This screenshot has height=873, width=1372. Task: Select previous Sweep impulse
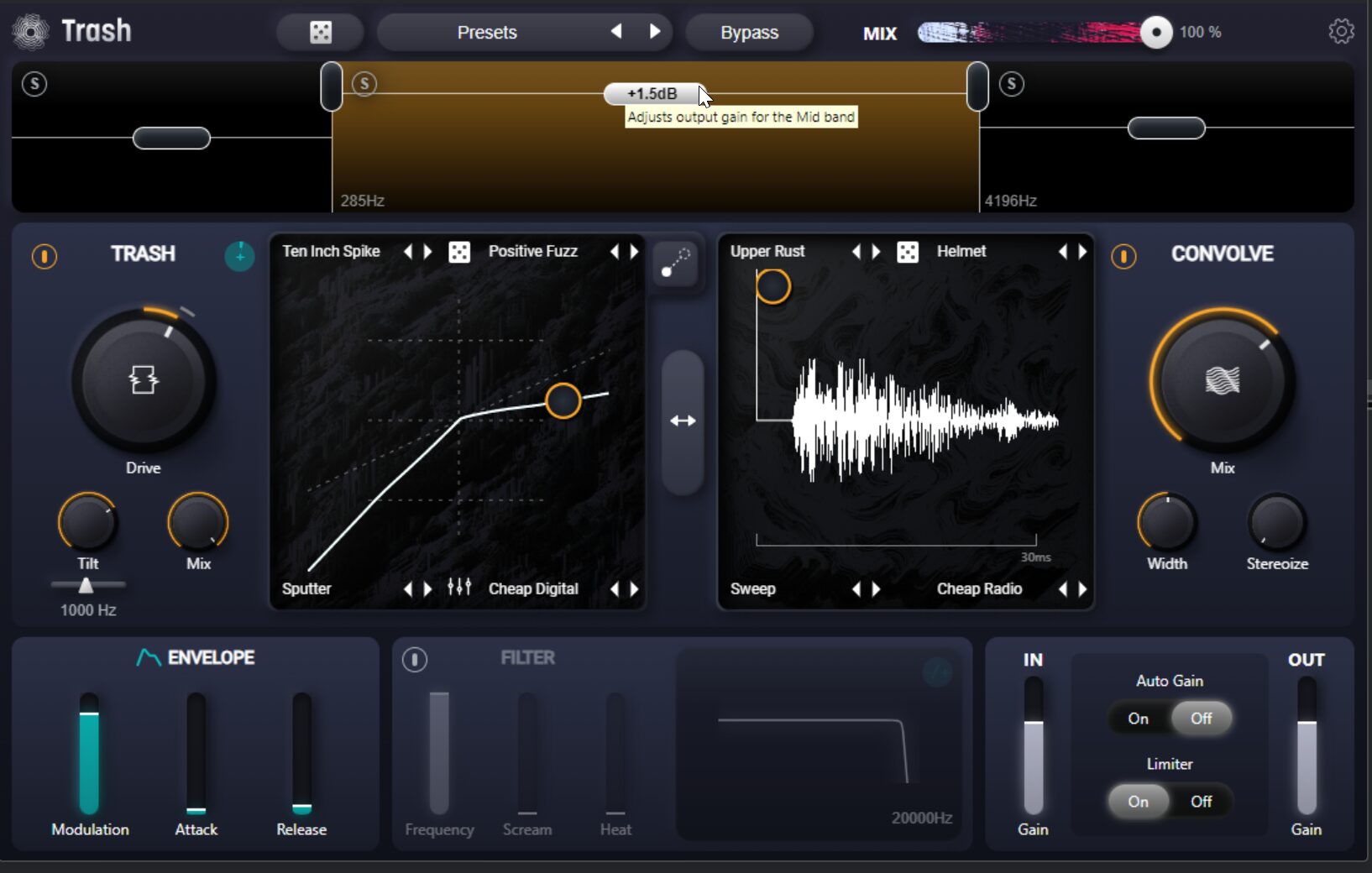point(856,588)
